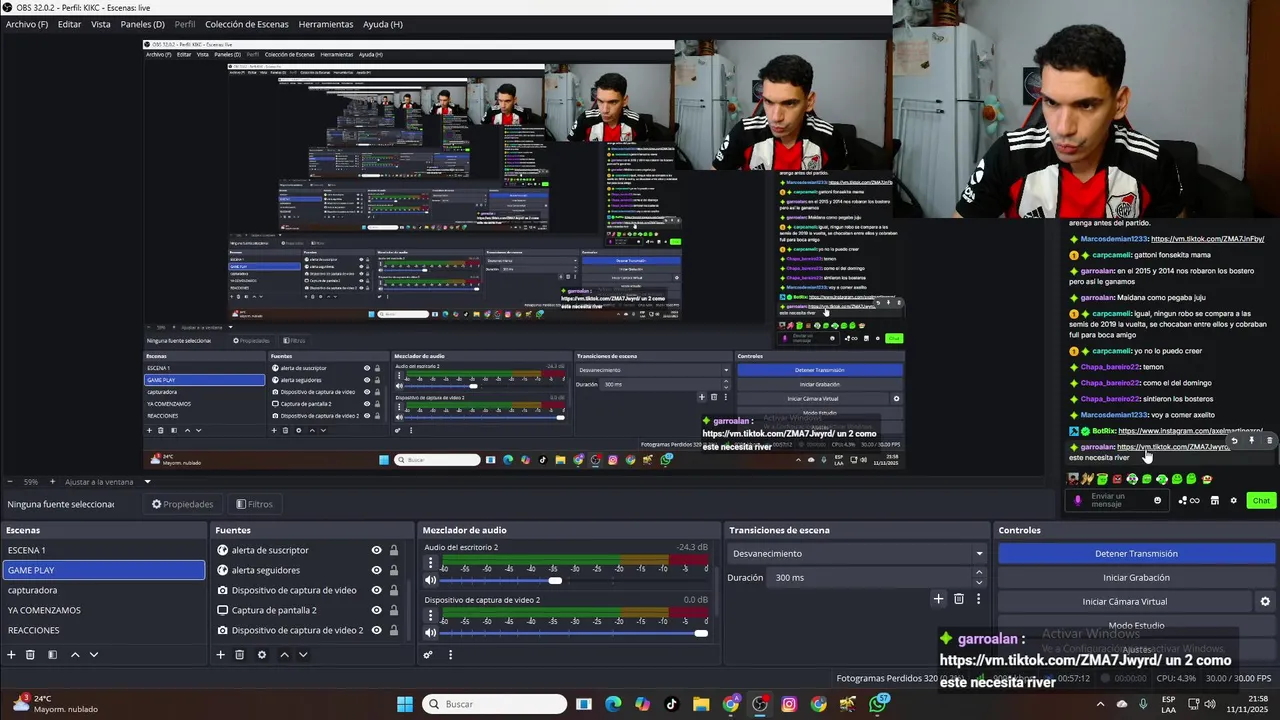This screenshot has width=1280, height=720.
Task: Open Instagram app in the taskbar
Action: 789,704
